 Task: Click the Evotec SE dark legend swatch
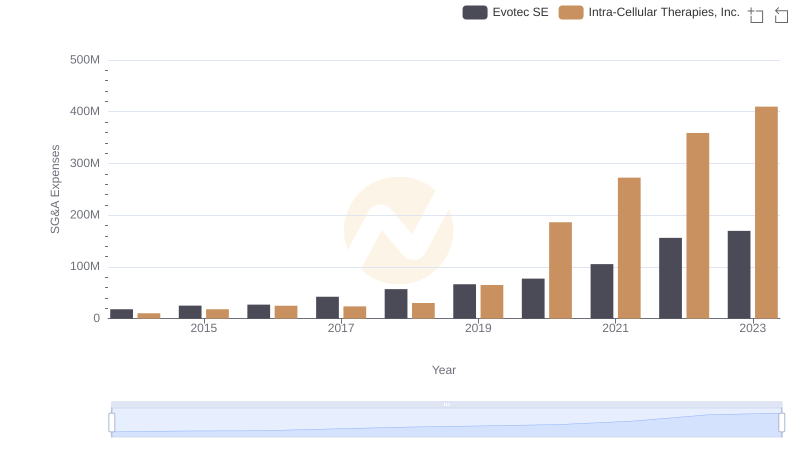coord(475,13)
